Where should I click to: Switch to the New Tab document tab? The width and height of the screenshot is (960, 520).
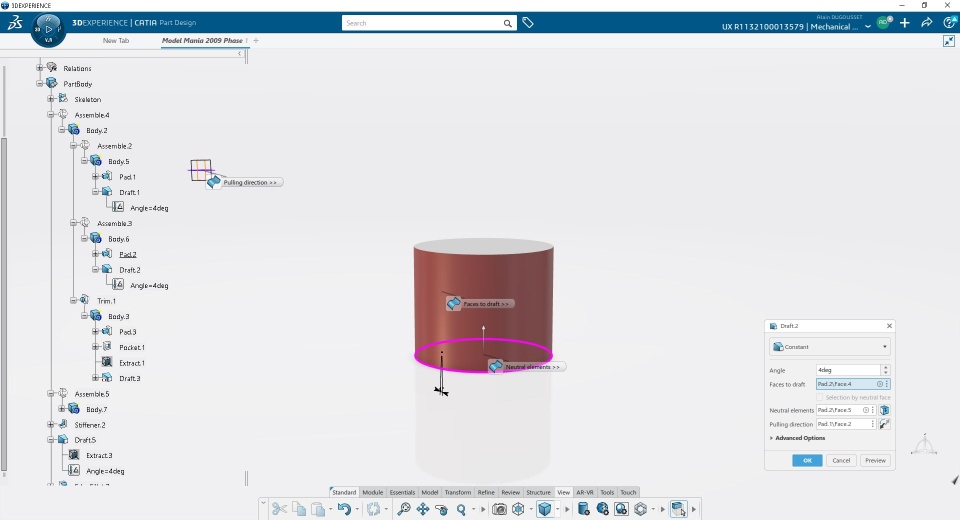pyautogui.click(x=116, y=40)
